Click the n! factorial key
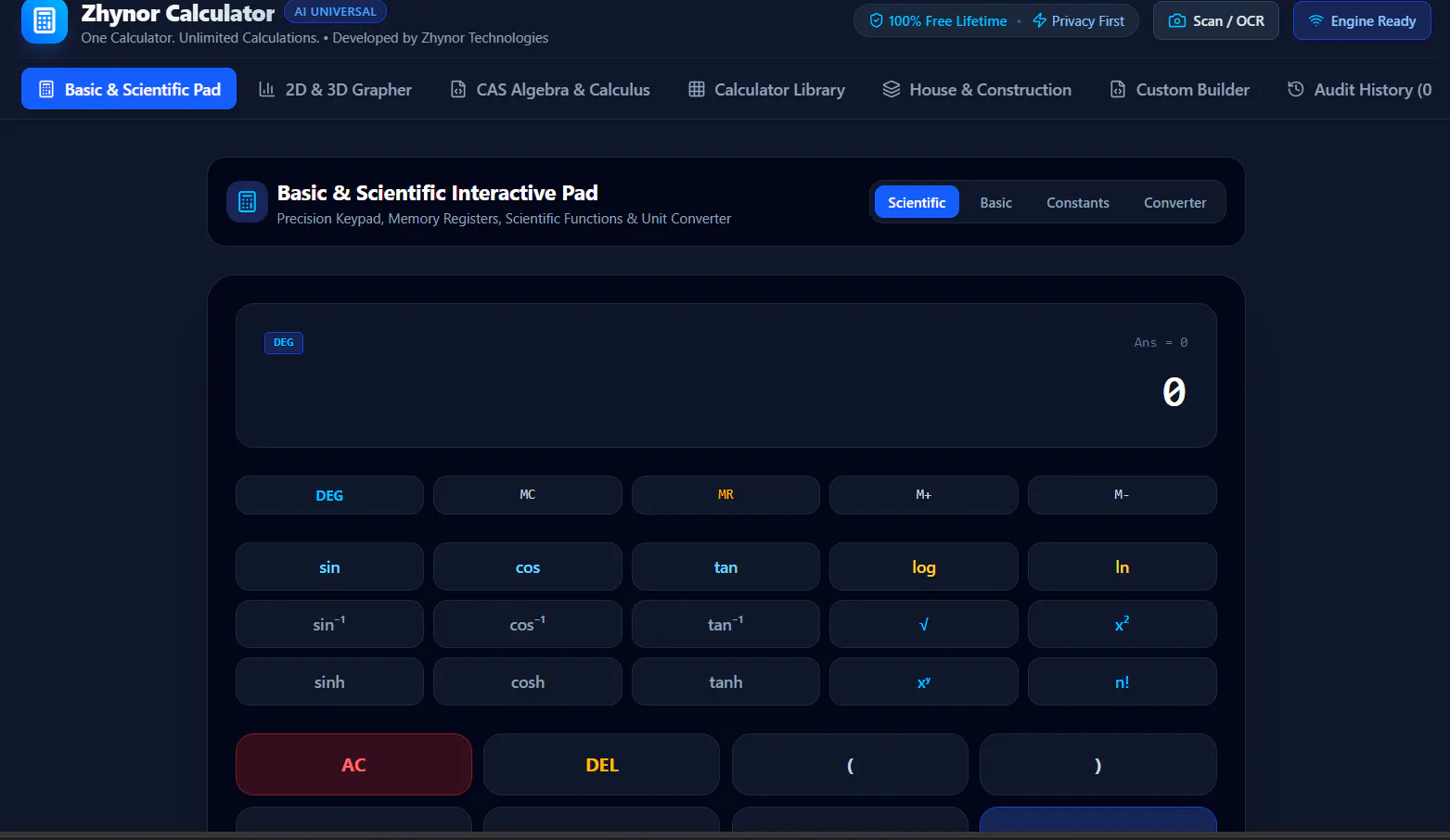The width and height of the screenshot is (1450, 840). [1122, 681]
